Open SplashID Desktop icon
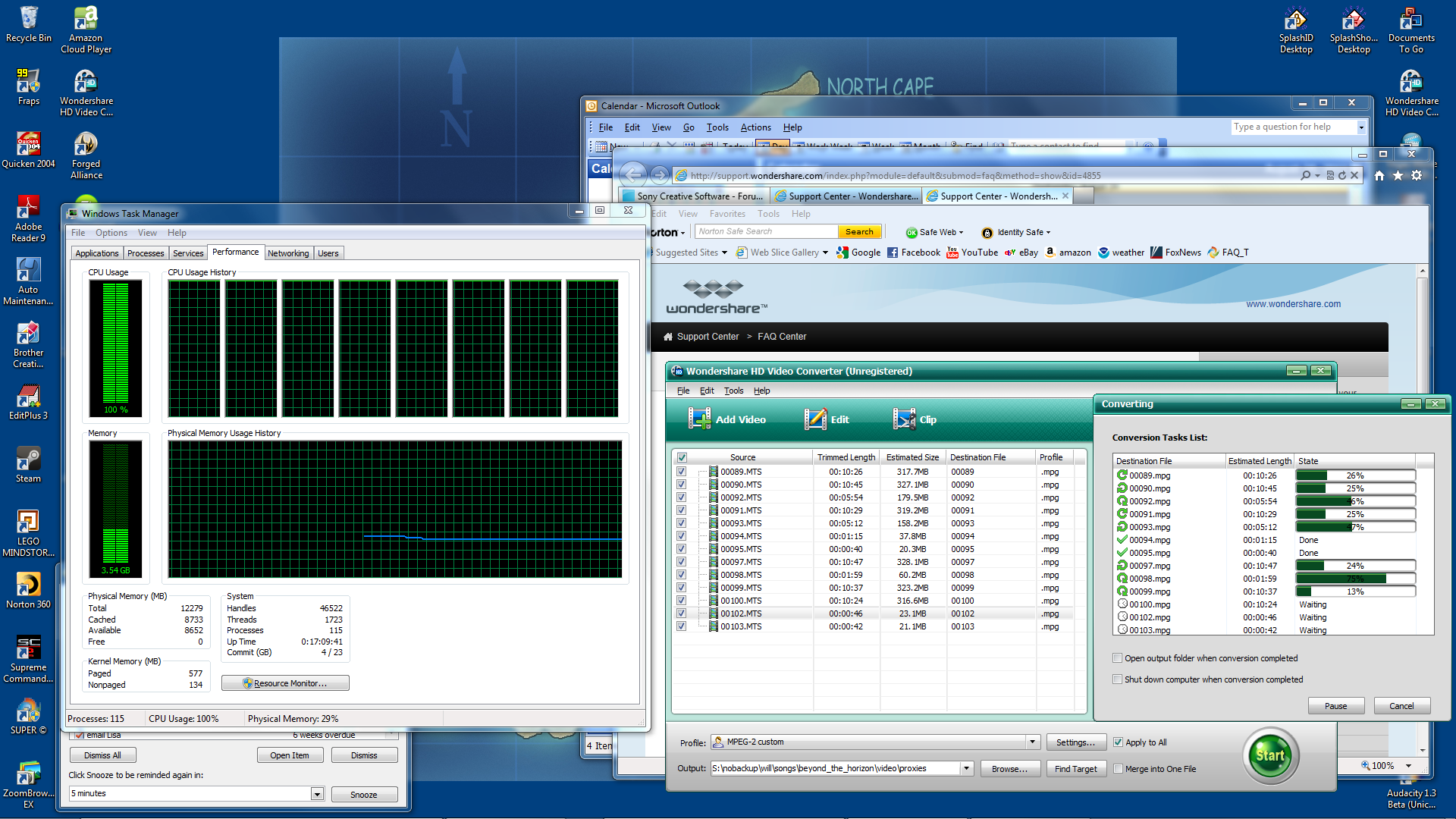Viewport: 1456px width, 819px height. coord(1296,30)
